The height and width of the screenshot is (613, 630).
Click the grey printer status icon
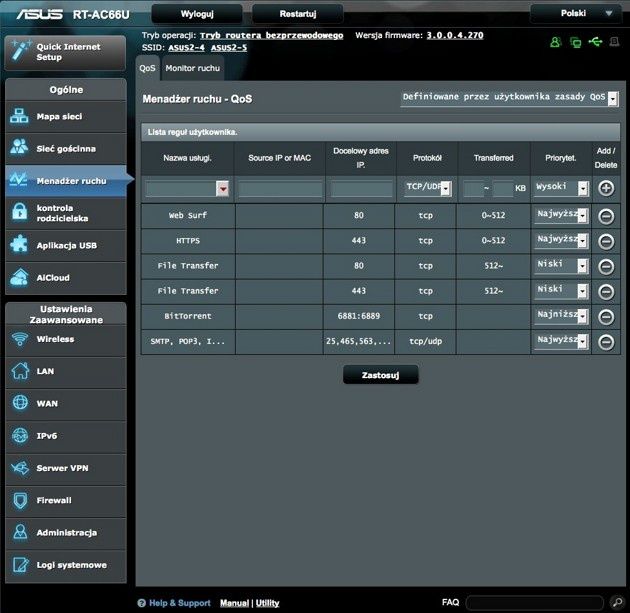[614, 41]
